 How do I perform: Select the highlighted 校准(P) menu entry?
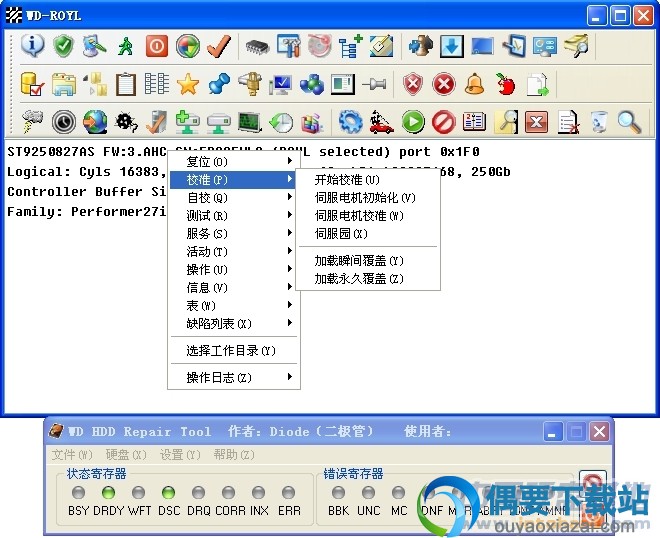click(234, 180)
